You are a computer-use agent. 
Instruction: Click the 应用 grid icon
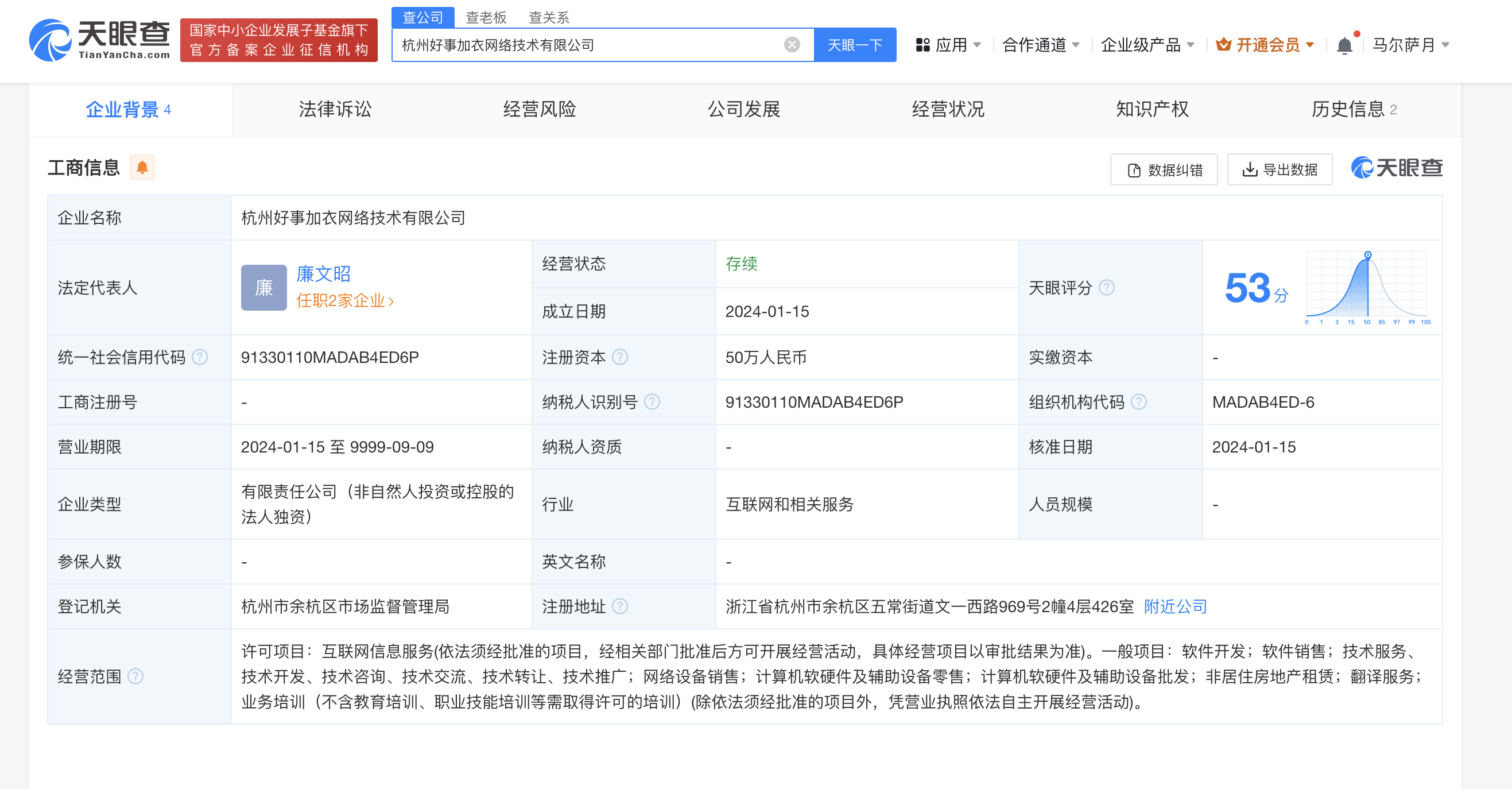(922, 45)
